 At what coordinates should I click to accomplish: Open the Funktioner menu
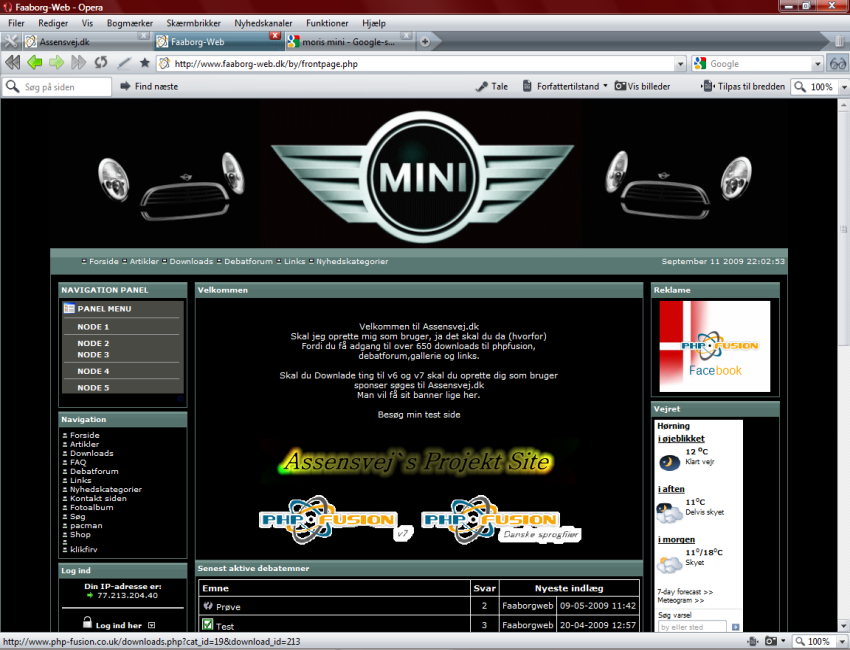(x=327, y=23)
